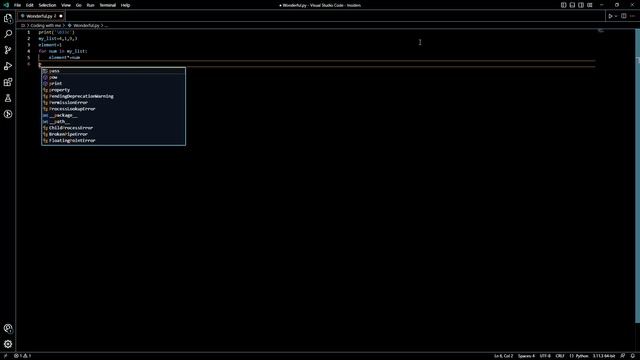
Task: Open the editor More Actions ellipsis
Action: pos(632,16)
